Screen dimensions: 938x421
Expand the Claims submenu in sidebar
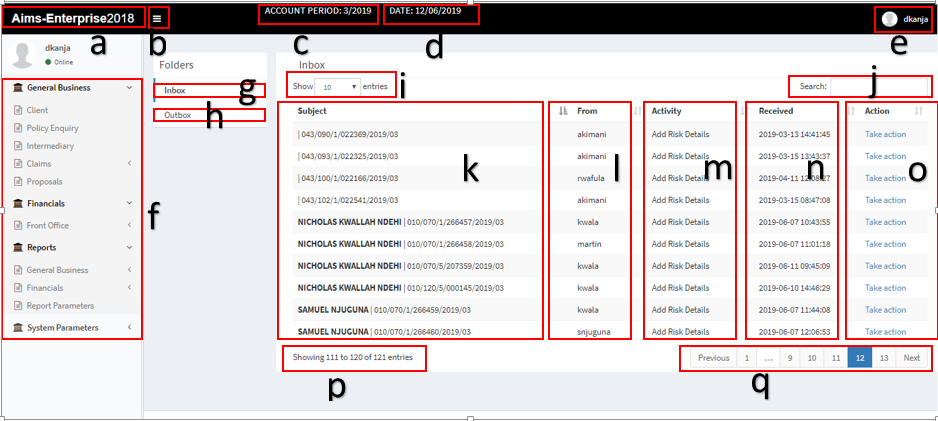coord(129,163)
